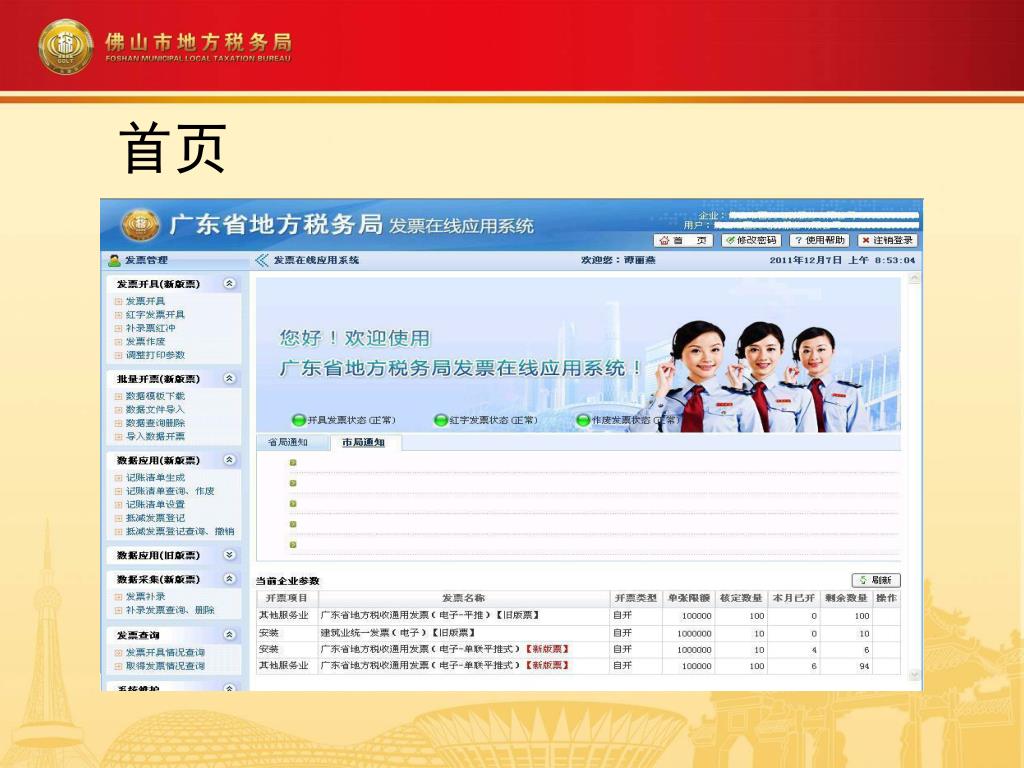This screenshot has width=1024, height=768.
Task: Open 抵减发票登记查询、撤销 link
Action: [x=180, y=532]
